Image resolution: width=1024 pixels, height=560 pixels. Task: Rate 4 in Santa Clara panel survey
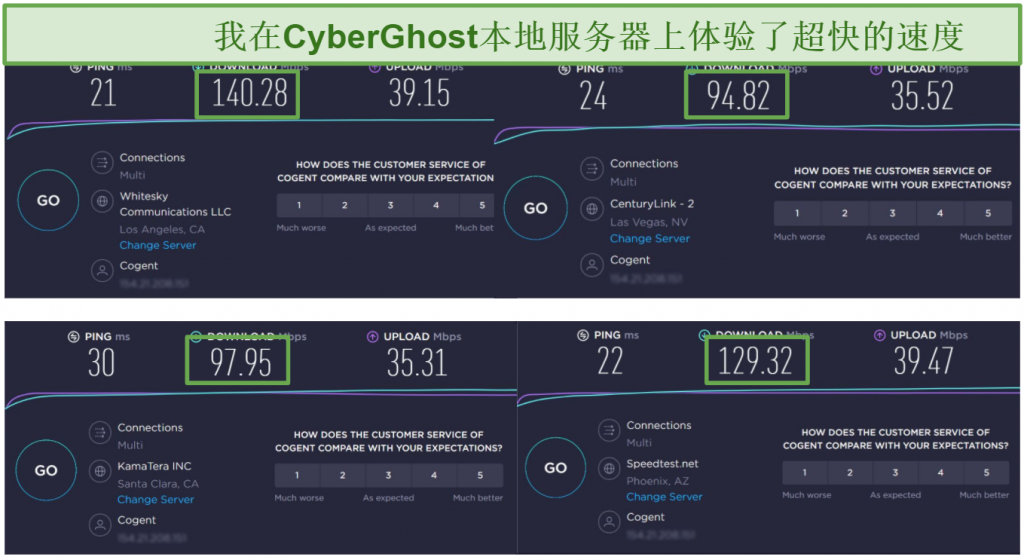pos(434,476)
